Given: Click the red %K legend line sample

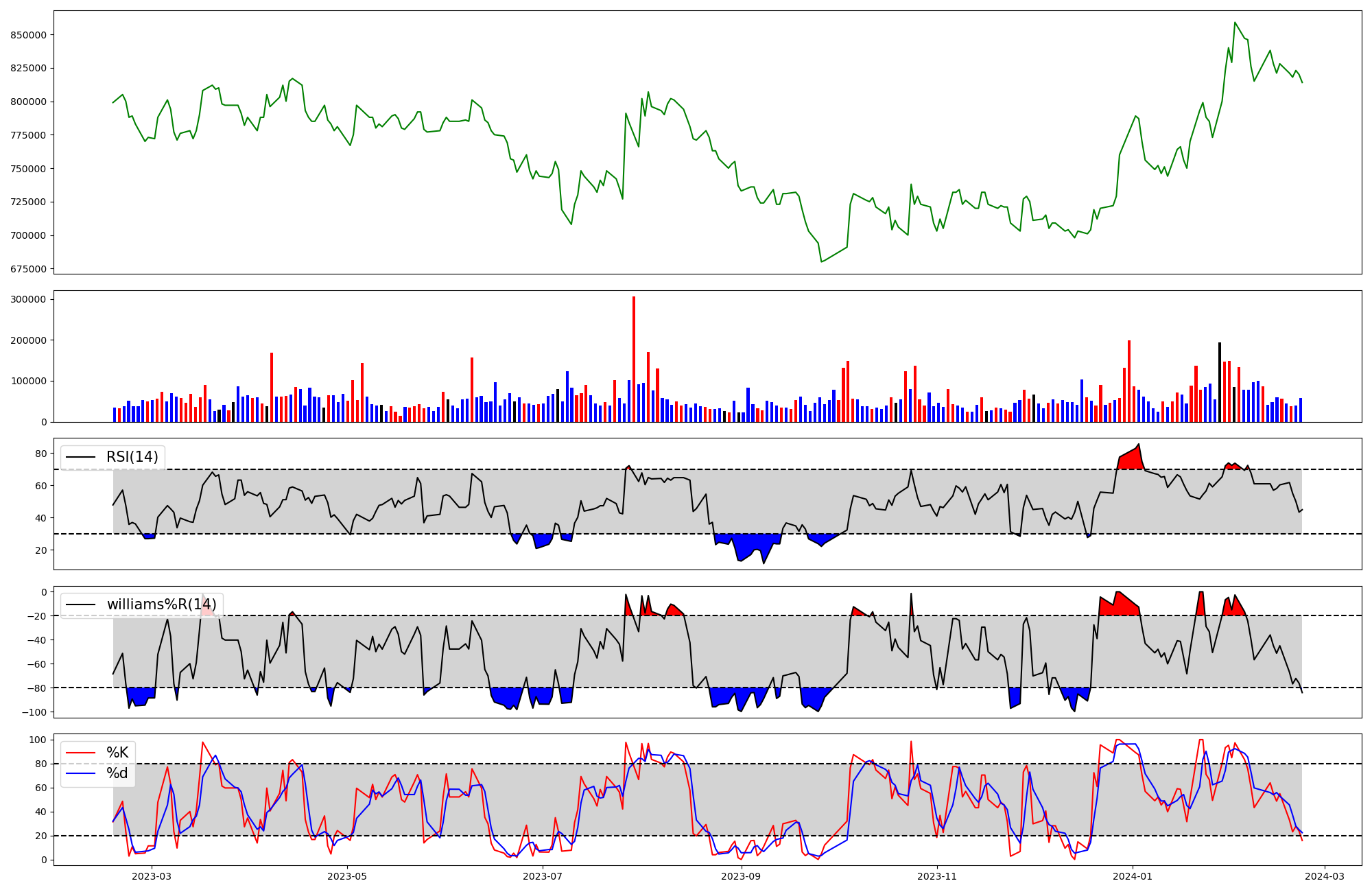Looking at the screenshot, I should pos(80,753).
